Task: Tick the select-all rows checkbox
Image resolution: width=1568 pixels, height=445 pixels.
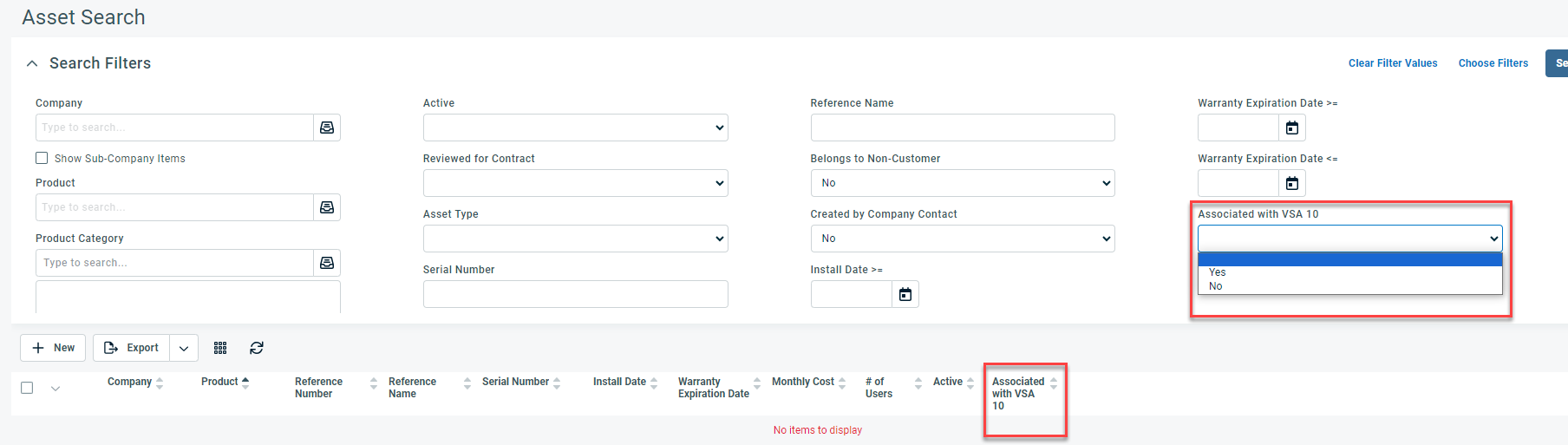Action: (27, 388)
